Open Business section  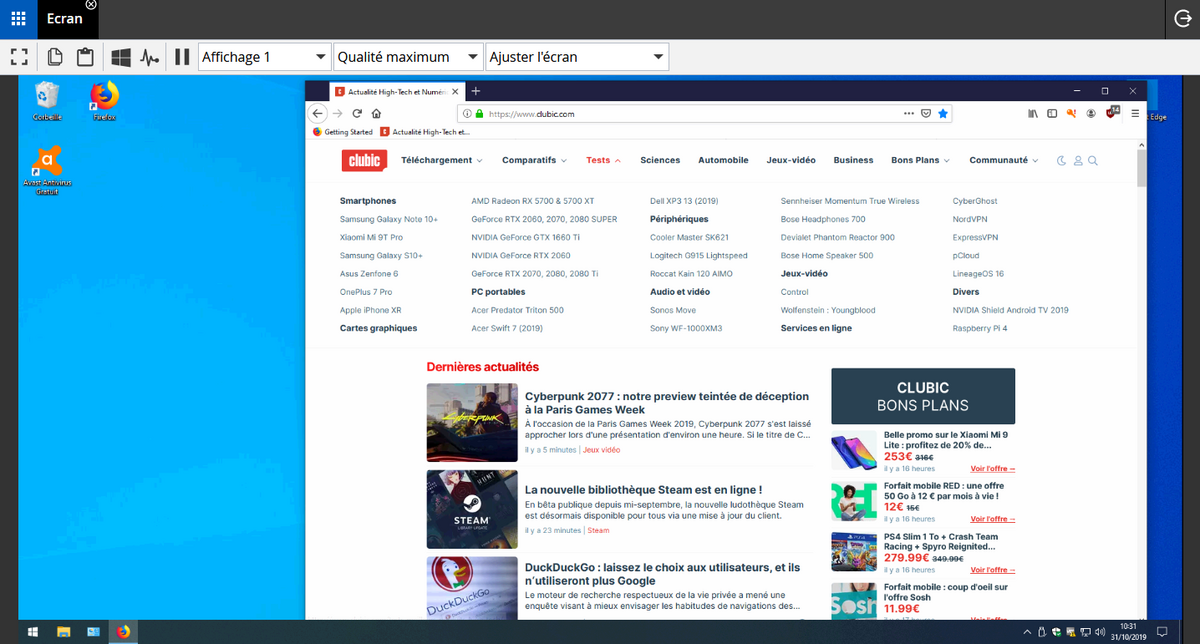point(853,160)
